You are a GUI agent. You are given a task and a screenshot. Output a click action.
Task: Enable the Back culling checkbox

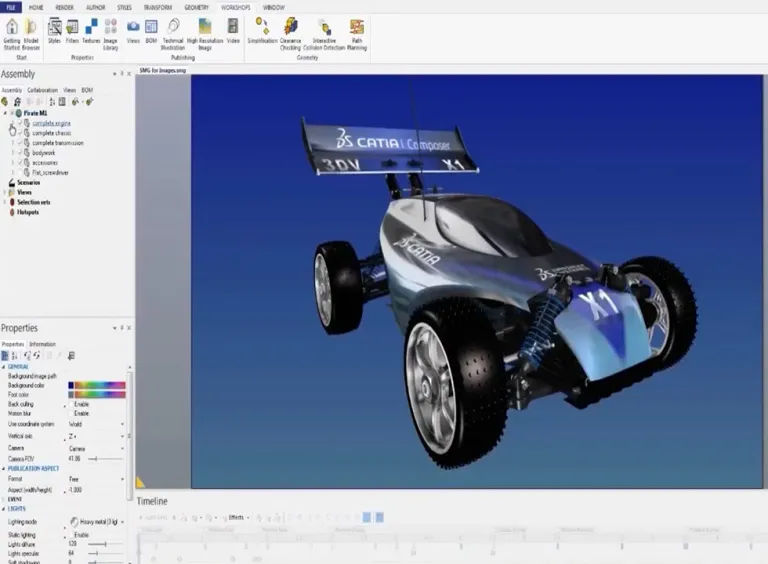coord(69,404)
